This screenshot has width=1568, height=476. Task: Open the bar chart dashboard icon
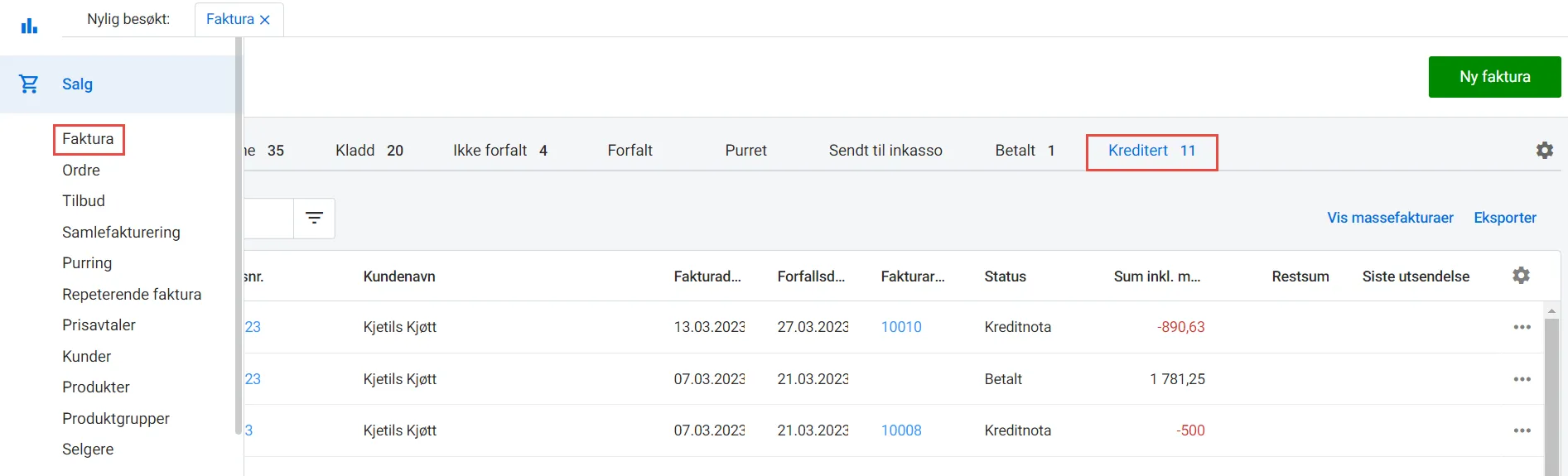click(x=30, y=26)
